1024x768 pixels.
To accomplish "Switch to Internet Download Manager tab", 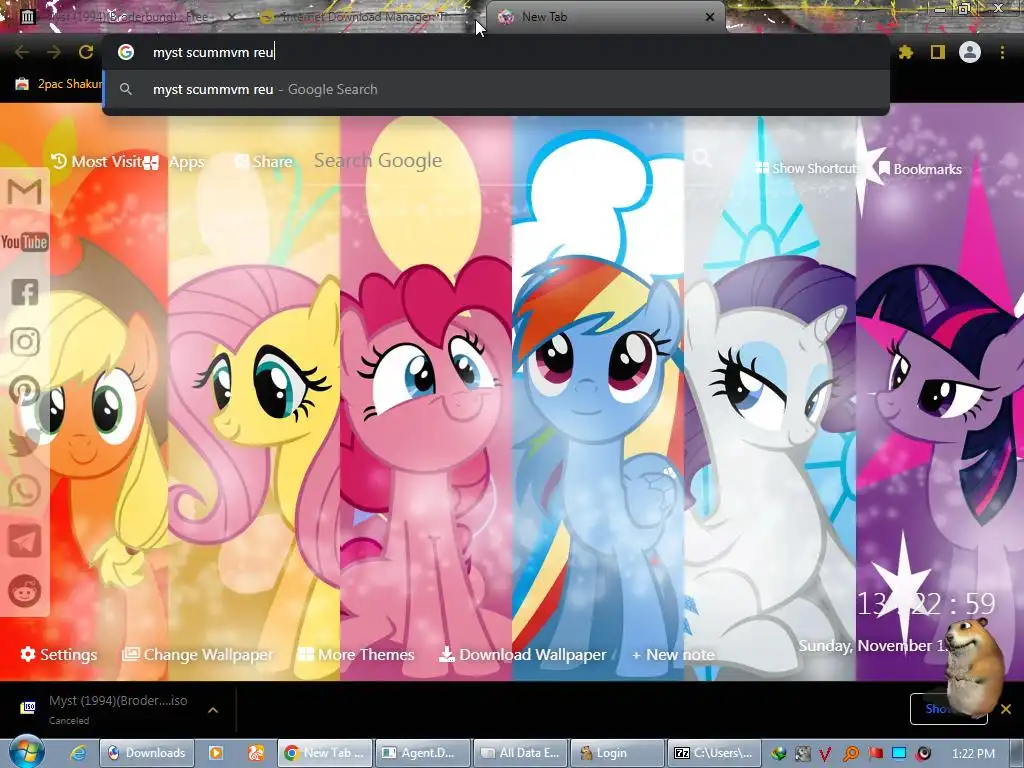I will pyautogui.click(x=366, y=17).
